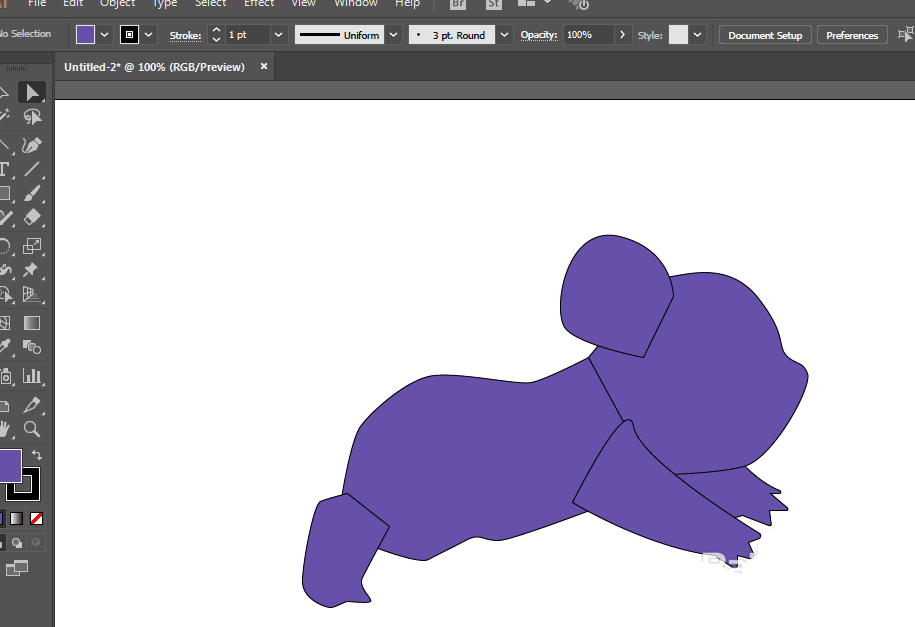Select the Eraser tool
The width and height of the screenshot is (915, 627).
[32, 218]
